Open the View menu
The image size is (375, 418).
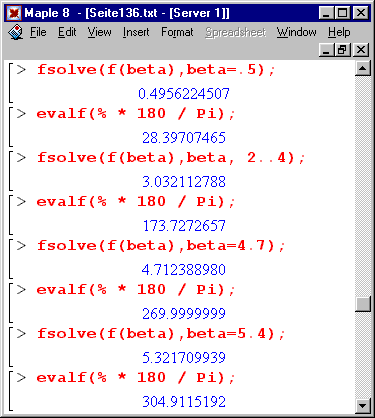[99, 32]
